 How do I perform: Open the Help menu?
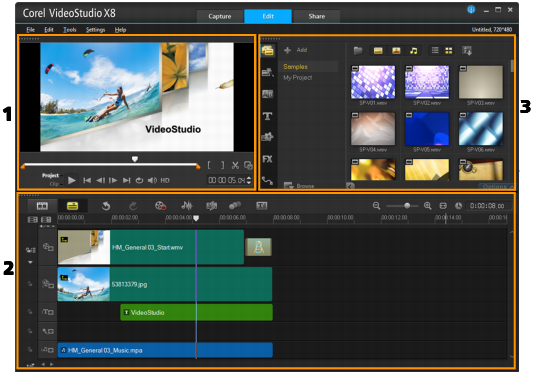[120, 30]
